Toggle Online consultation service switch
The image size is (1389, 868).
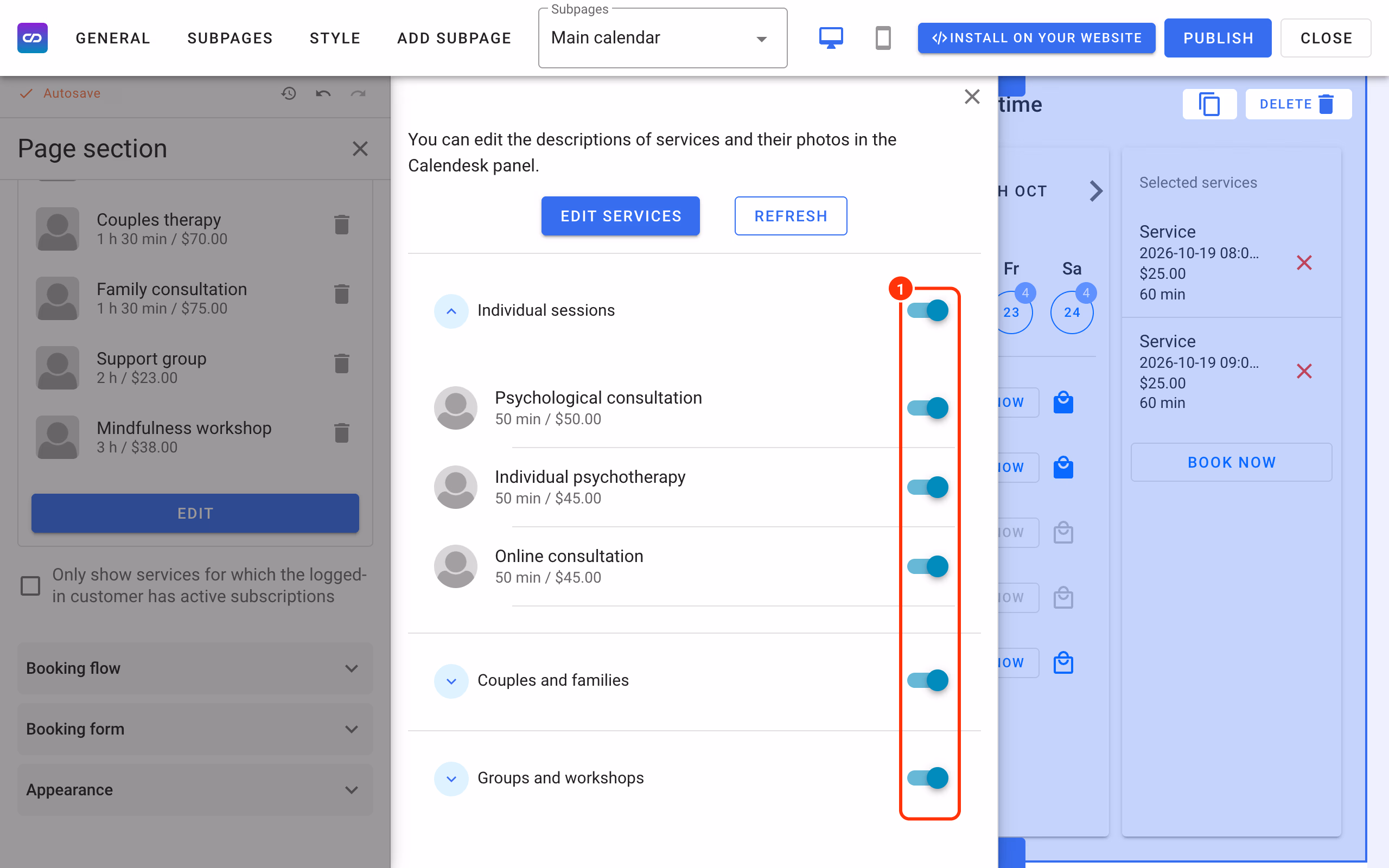[x=927, y=566]
